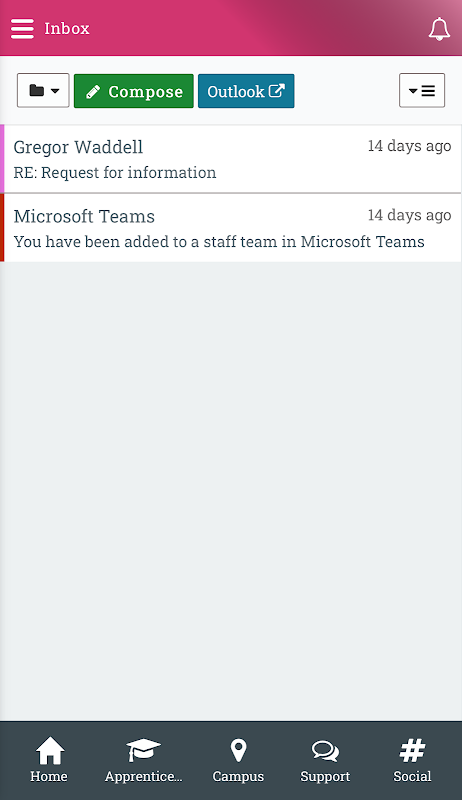Image resolution: width=462 pixels, height=800 pixels.
Task: Open mailbox in Outlook
Action: [x=246, y=91]
